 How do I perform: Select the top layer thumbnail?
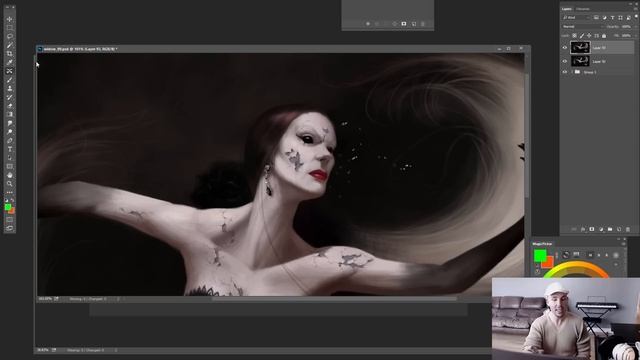pyautogui.click(x=580, y=48)
